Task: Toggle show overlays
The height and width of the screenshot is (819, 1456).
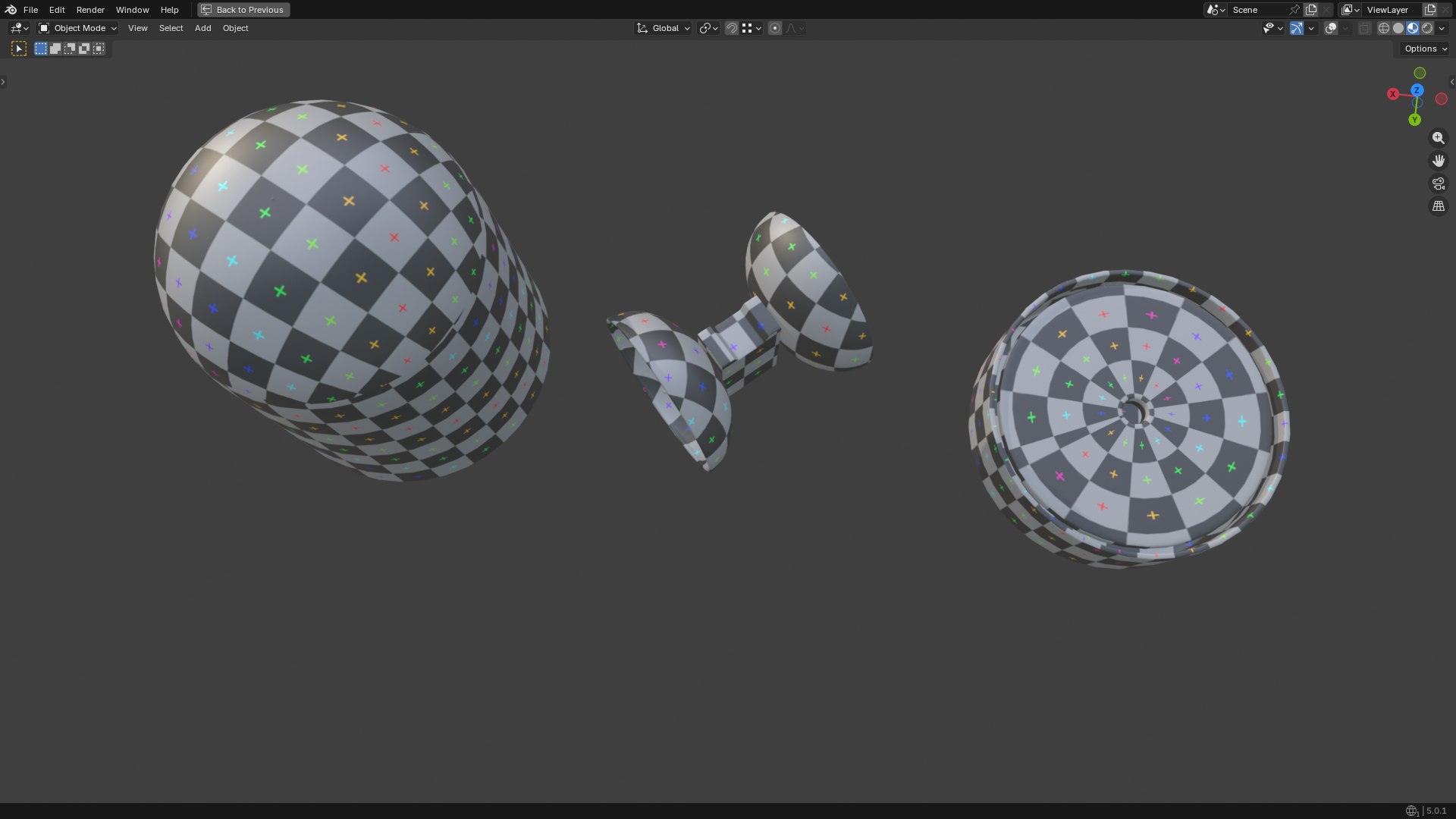Action: (x=1331, y=28)
